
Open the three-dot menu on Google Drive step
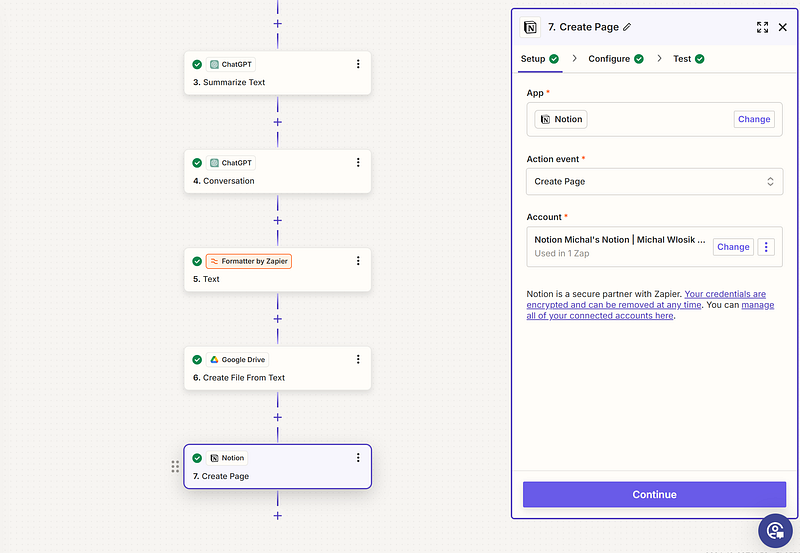click(358, 359)
